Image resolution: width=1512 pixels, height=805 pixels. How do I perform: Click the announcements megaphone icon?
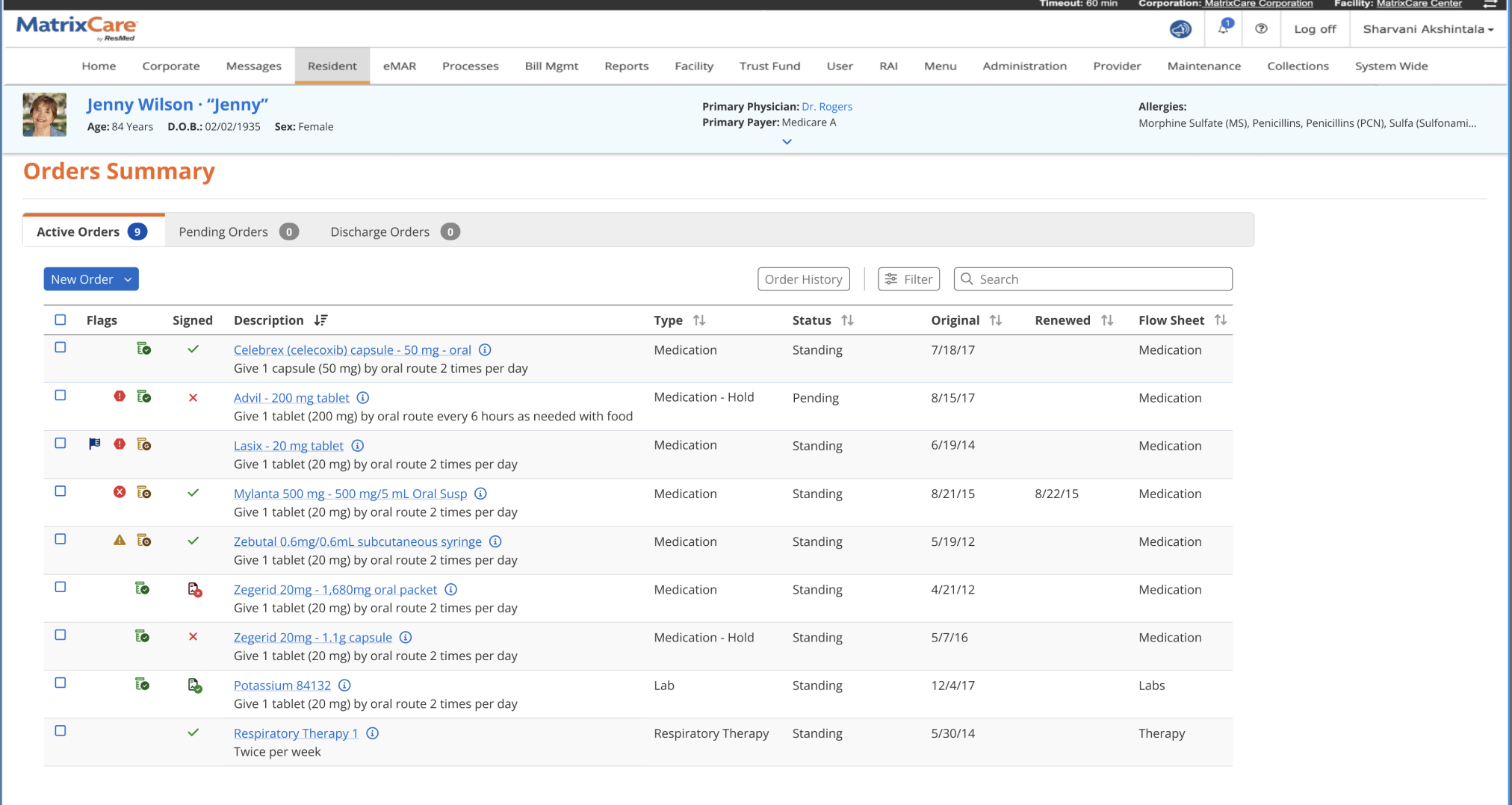pos(1180,29)
